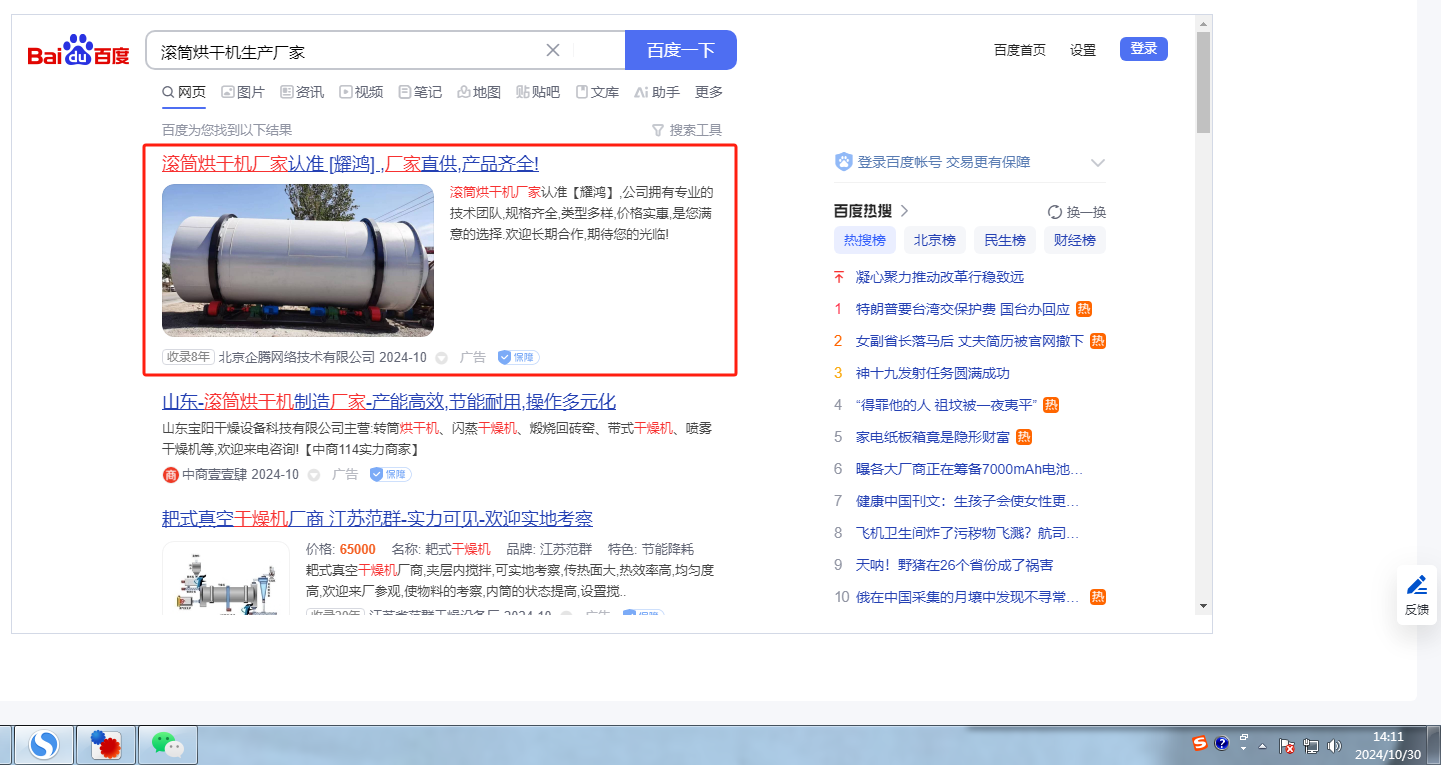Click the dryer drum photo thumbnail

[298, 260]
